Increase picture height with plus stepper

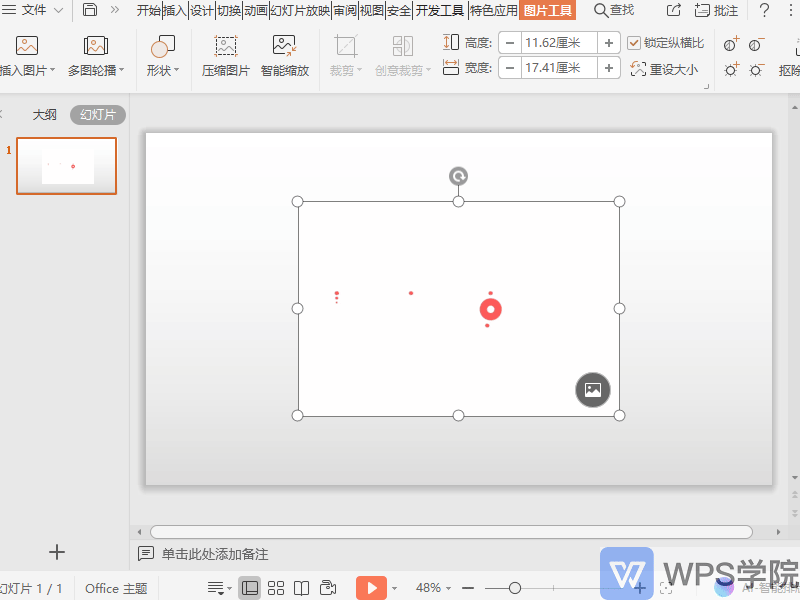(x=609, y=43)
